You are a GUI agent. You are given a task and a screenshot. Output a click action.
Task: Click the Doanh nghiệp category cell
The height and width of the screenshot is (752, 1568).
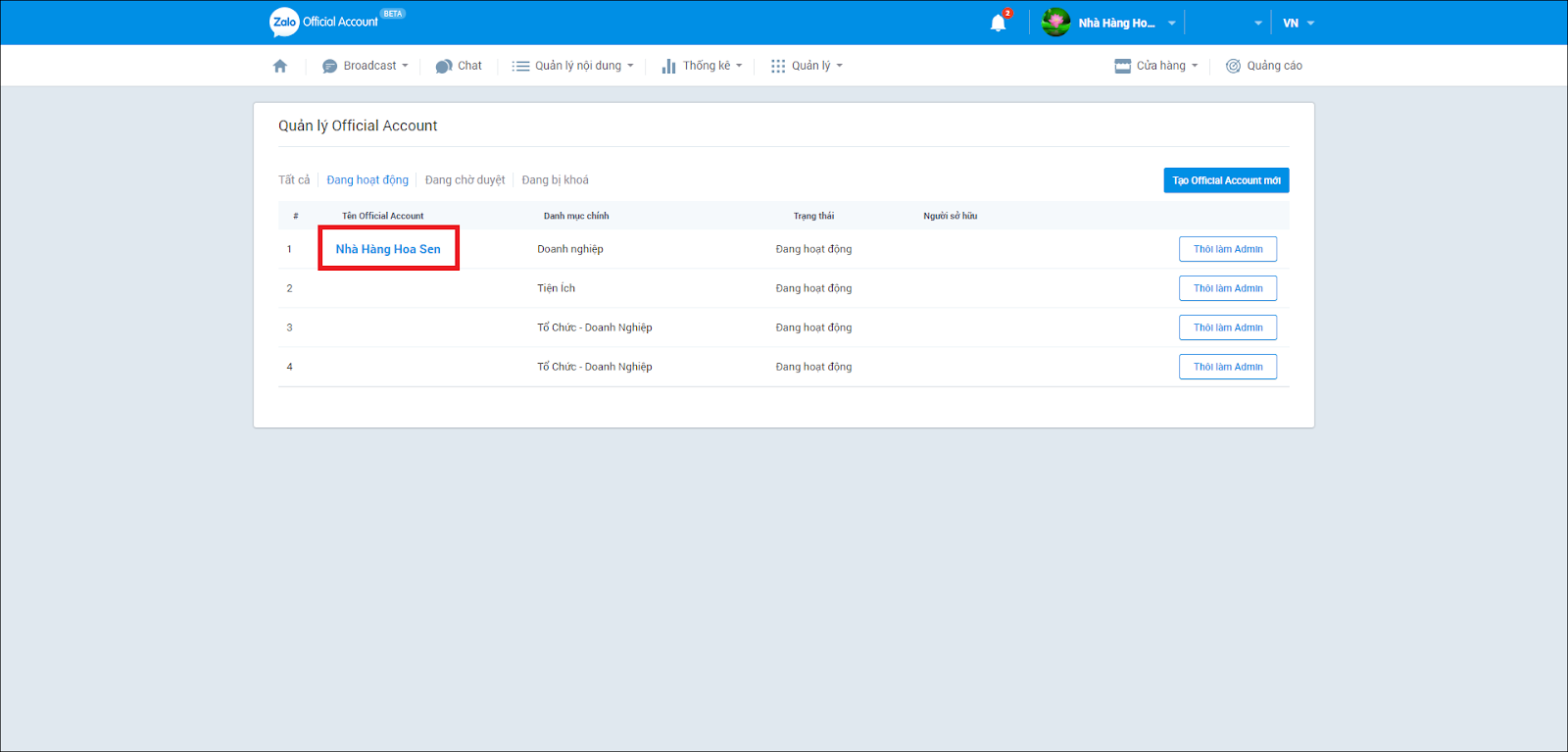click(x=570, y=249)
